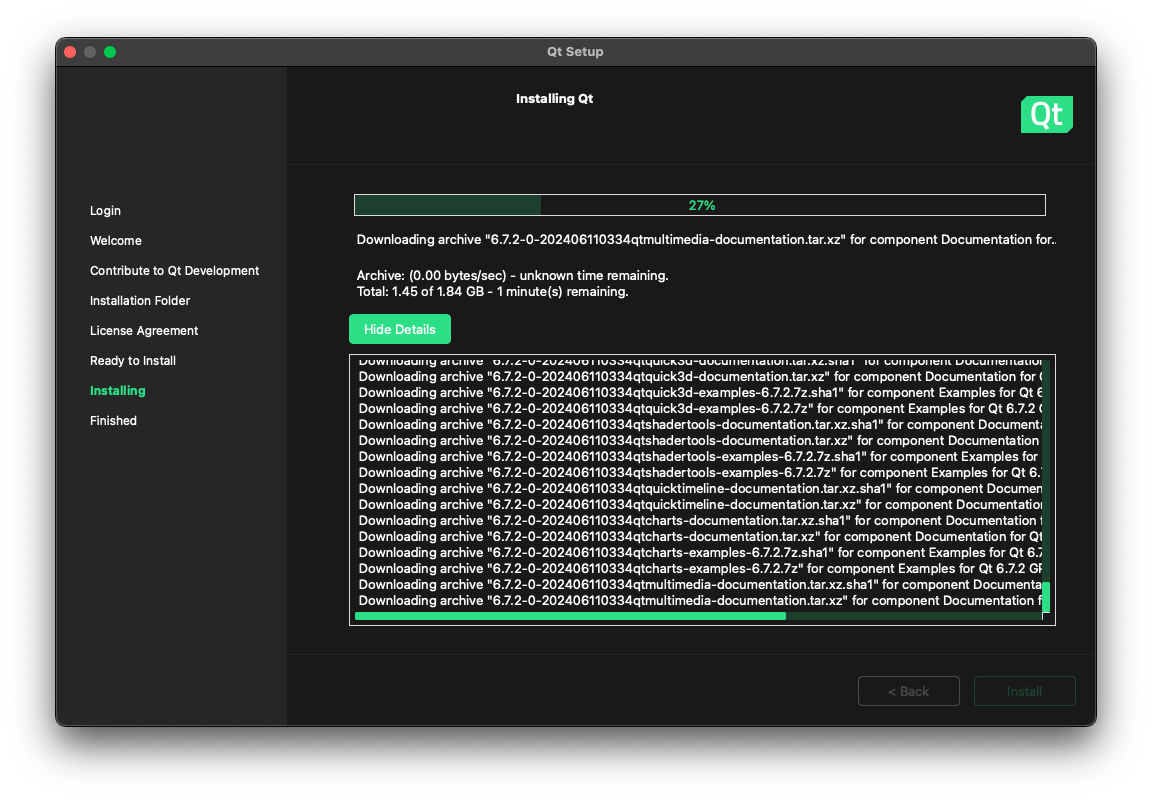Select the Welcome step in sidebar
This screenshot has width=1152, height=800.
click(116, 241)
